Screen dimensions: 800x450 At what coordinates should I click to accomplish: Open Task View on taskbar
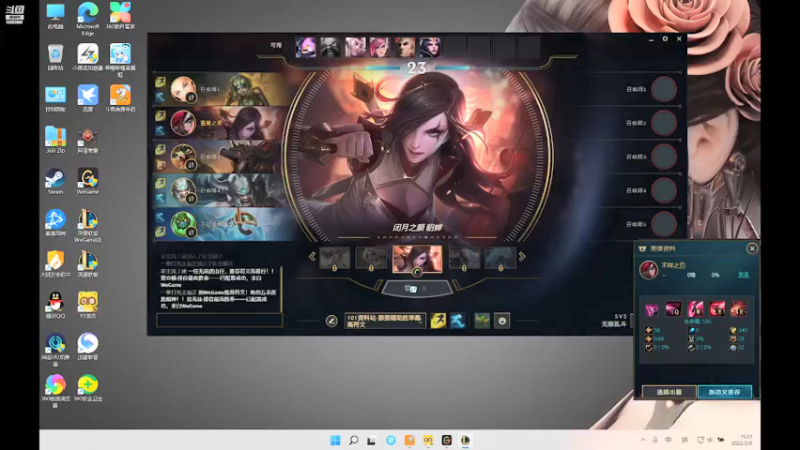(371, 440)
